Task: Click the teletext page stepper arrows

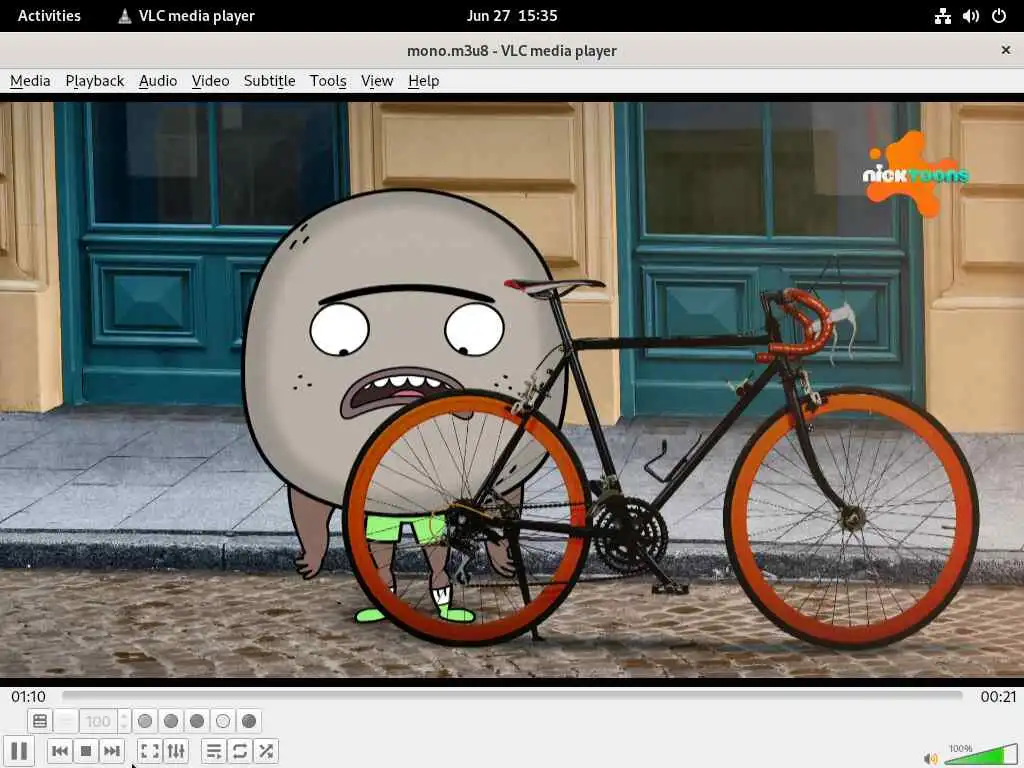Action: click(x=124, y=721)
